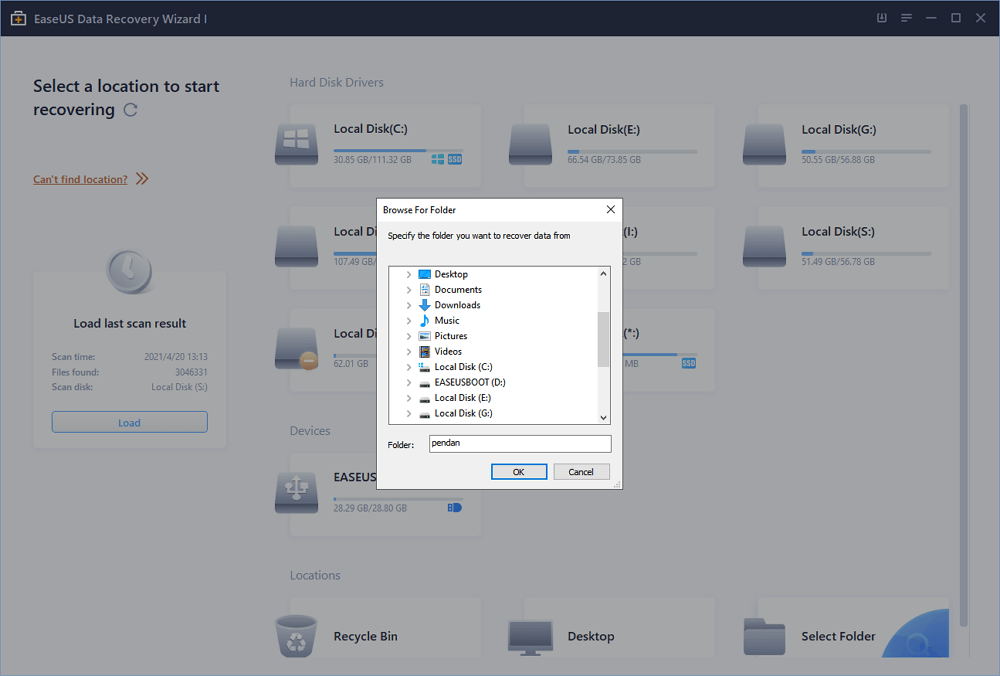The image size is (1000, 676).
Task: Click the clock icon above Load last scan result
Action: [129, 272]
